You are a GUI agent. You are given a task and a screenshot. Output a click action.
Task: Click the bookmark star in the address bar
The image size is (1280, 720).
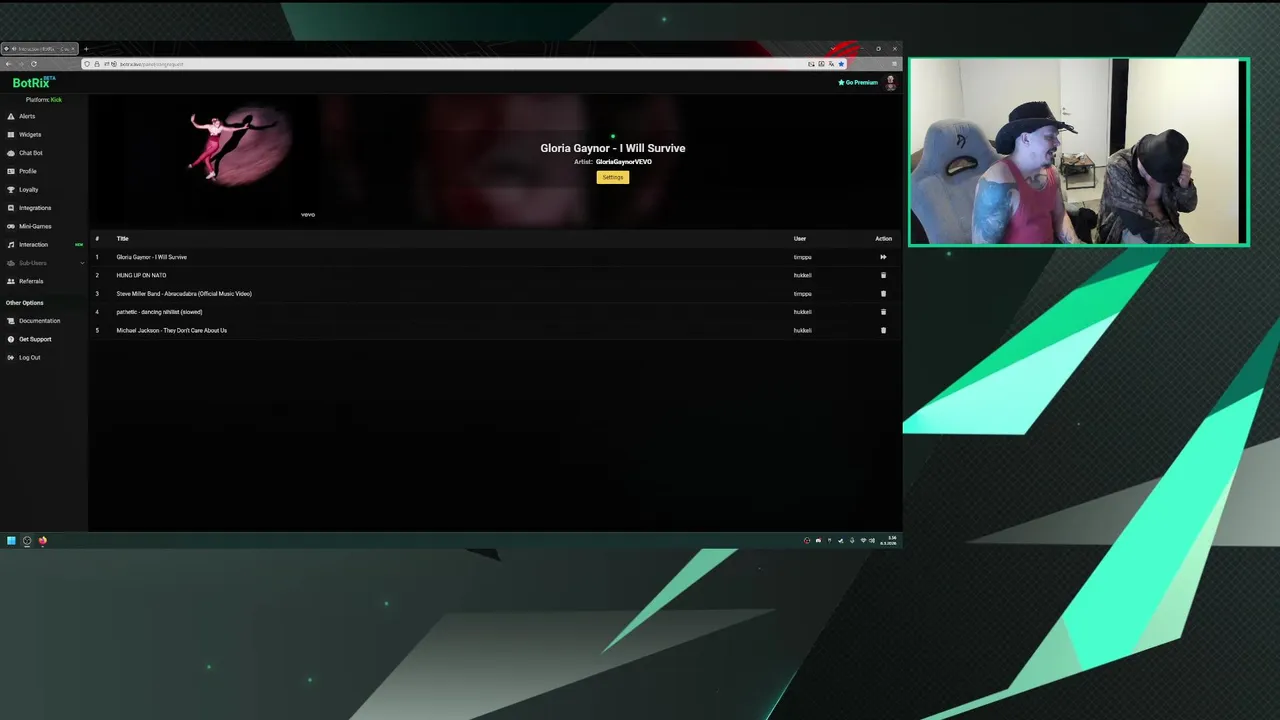coord(841,64)
